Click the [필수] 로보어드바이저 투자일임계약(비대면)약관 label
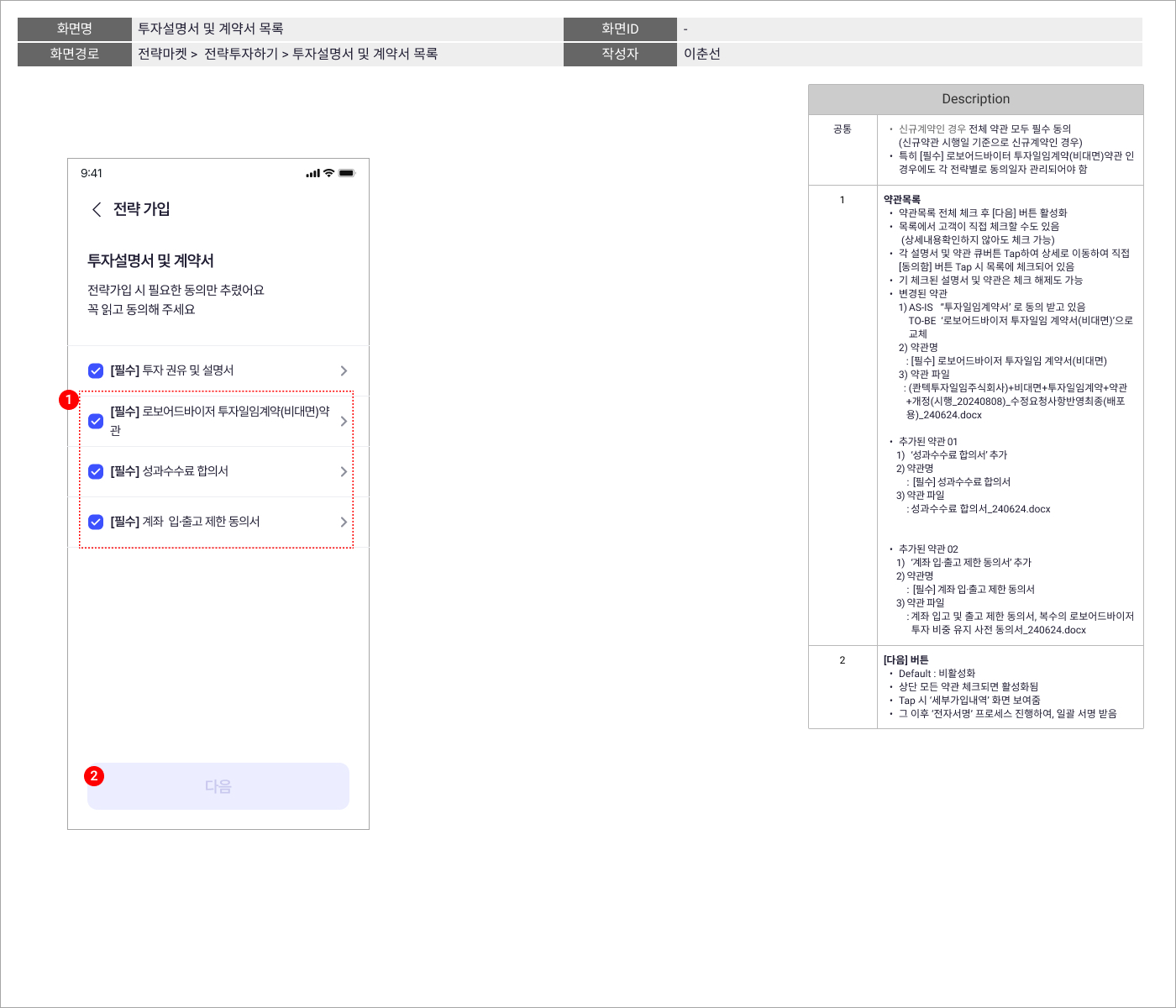The width and height of the screenshot is (1176, 1008). [x=220, y=421]
